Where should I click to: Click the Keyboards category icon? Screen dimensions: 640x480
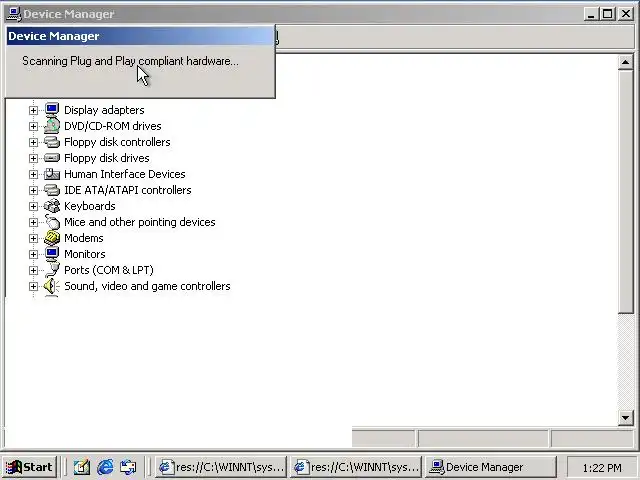point(52,206)
